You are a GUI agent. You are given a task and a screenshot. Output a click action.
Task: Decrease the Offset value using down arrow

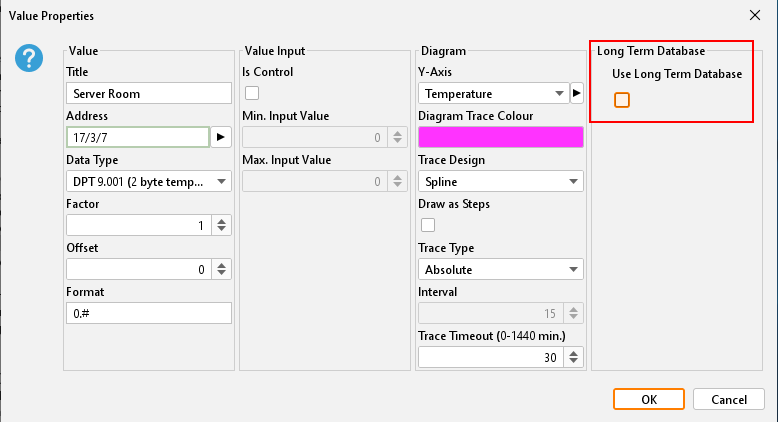click(x=222, y=273)
